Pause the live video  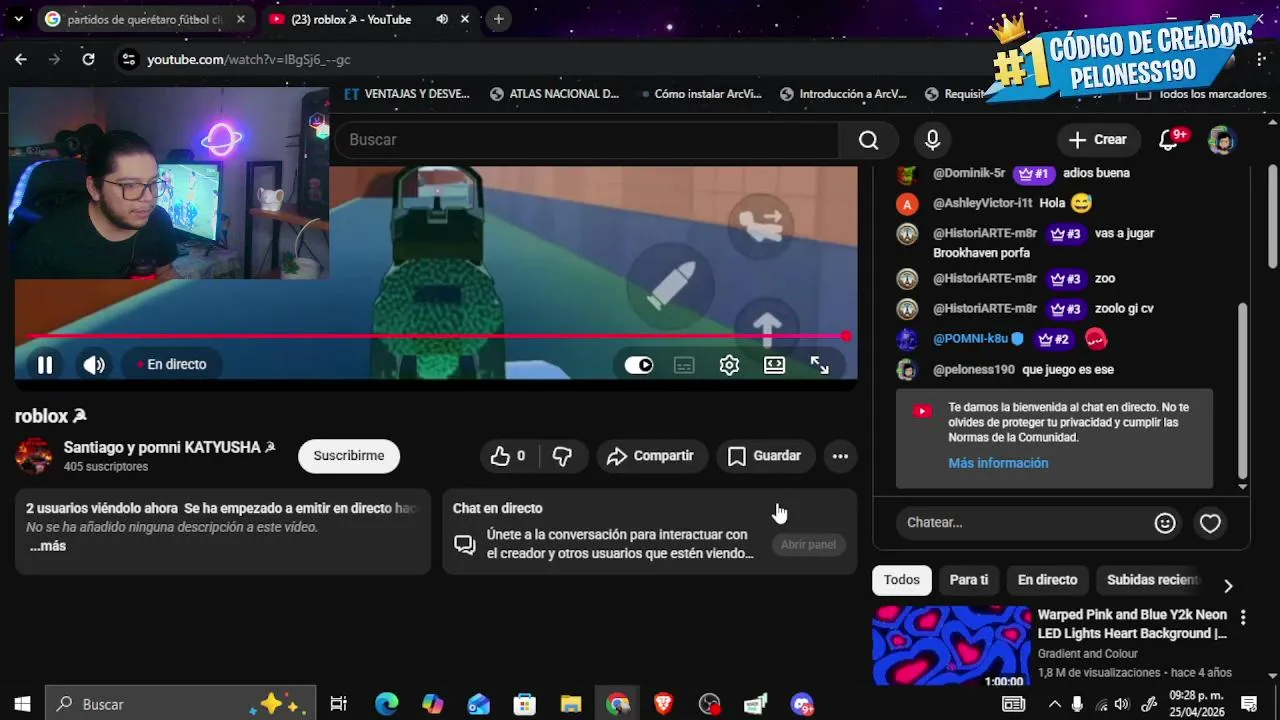(x=45, y=365)
